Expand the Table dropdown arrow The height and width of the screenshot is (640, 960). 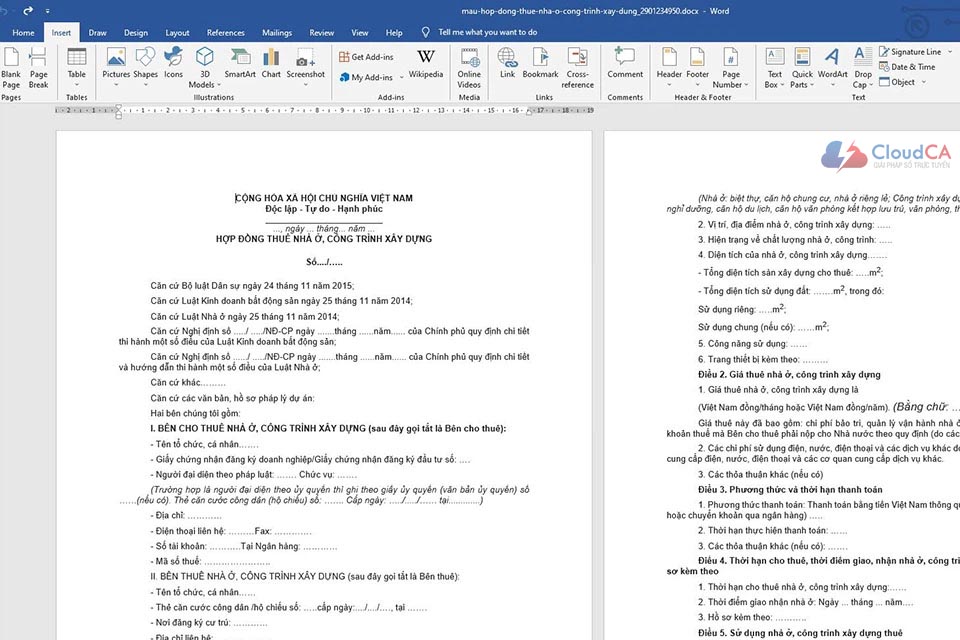(x=77, y=85)
